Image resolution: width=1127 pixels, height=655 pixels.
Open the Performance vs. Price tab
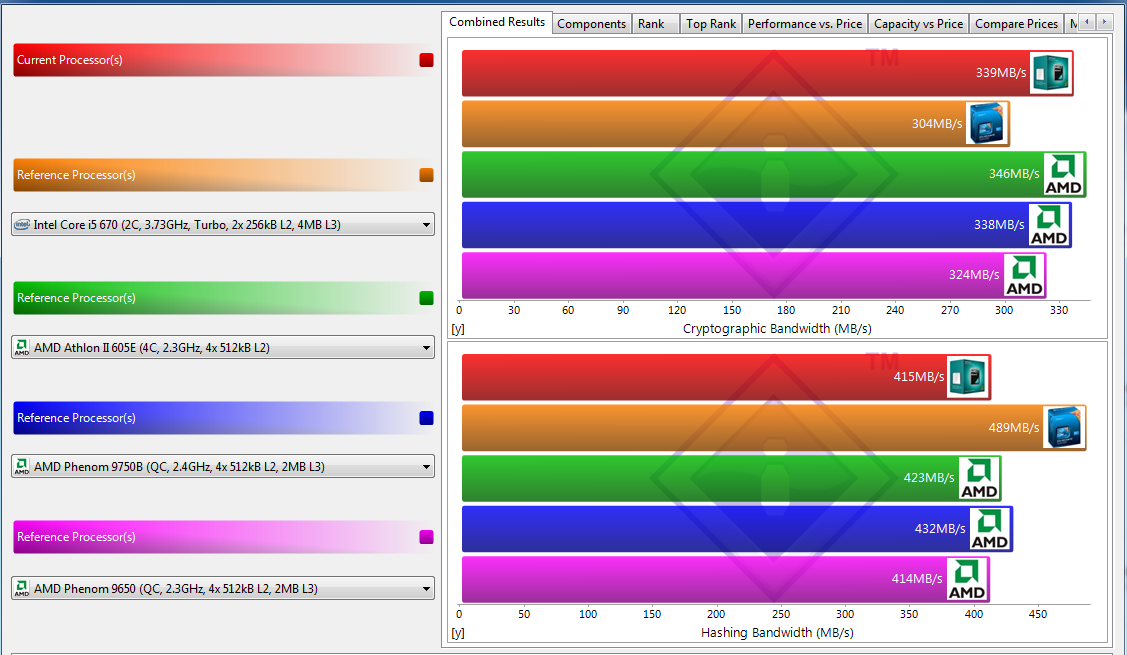click(804, 24)
